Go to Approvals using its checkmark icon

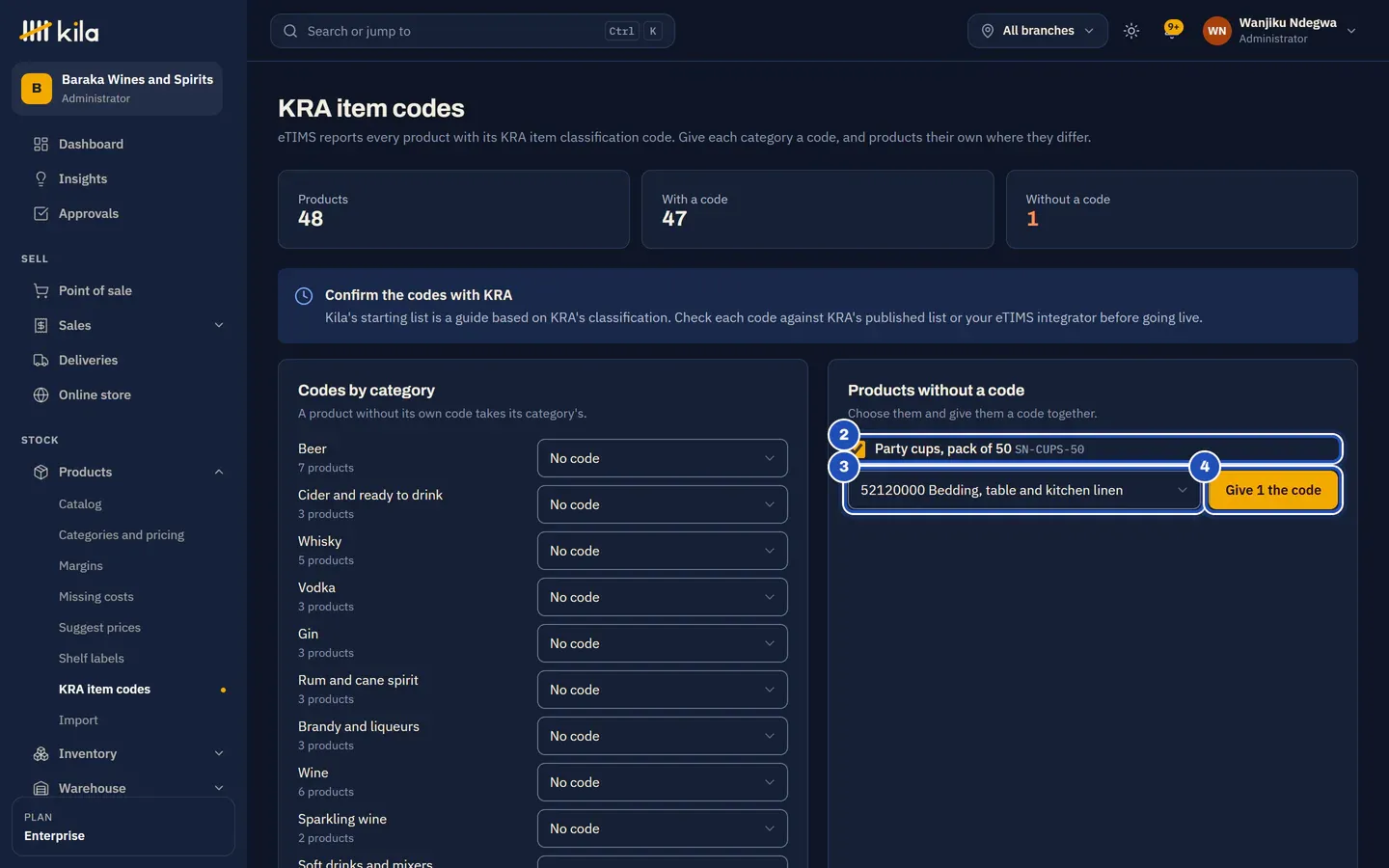(x=41, y=214)
